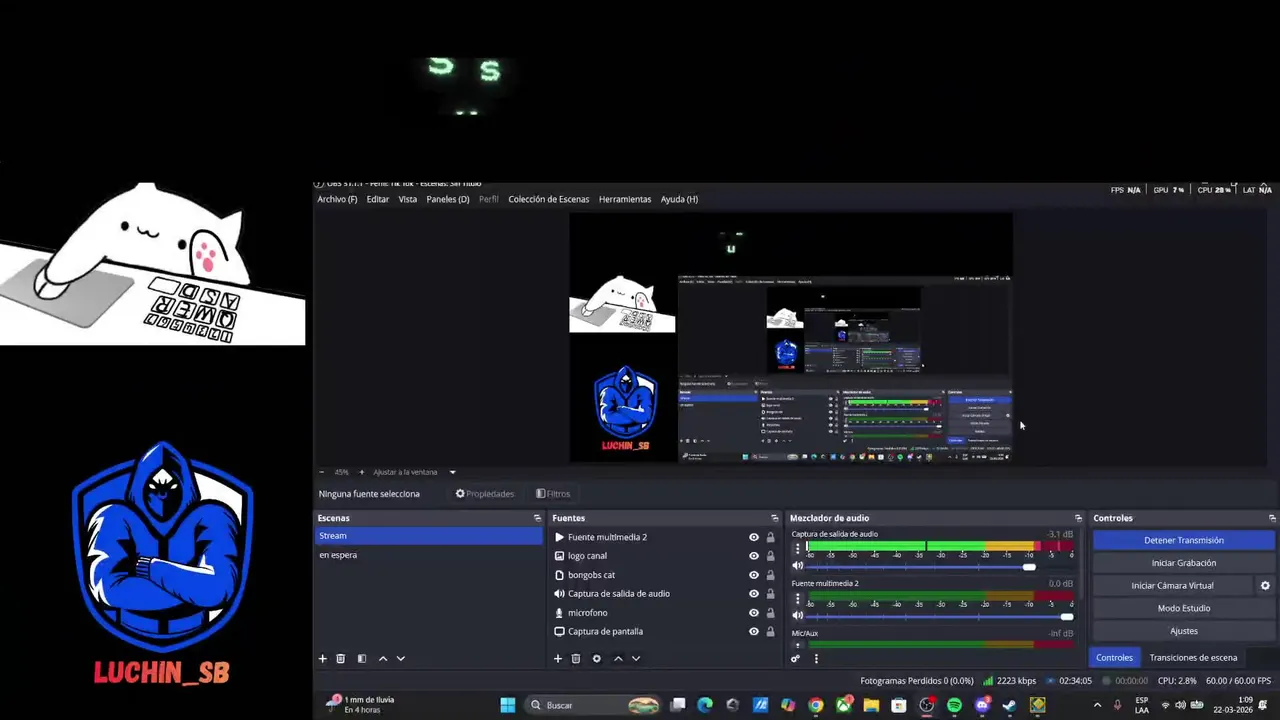Lock the Captura de salida de audio source
1280x720 pixels.
click(770, 594)
